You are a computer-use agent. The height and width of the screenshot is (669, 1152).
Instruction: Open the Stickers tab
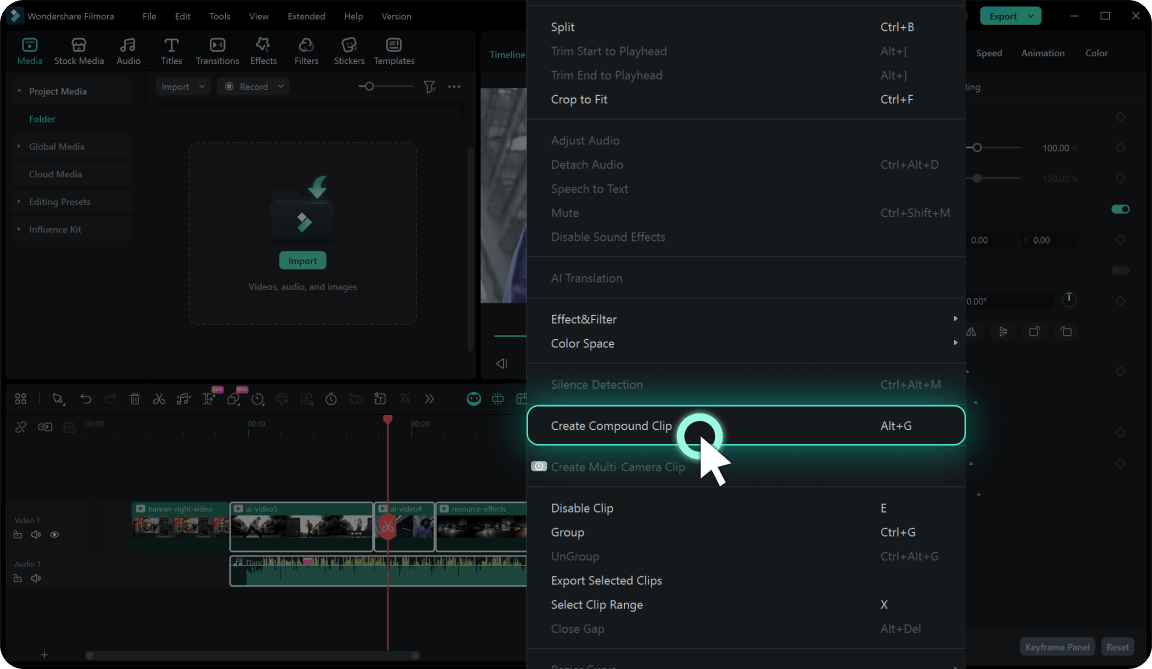349,51
